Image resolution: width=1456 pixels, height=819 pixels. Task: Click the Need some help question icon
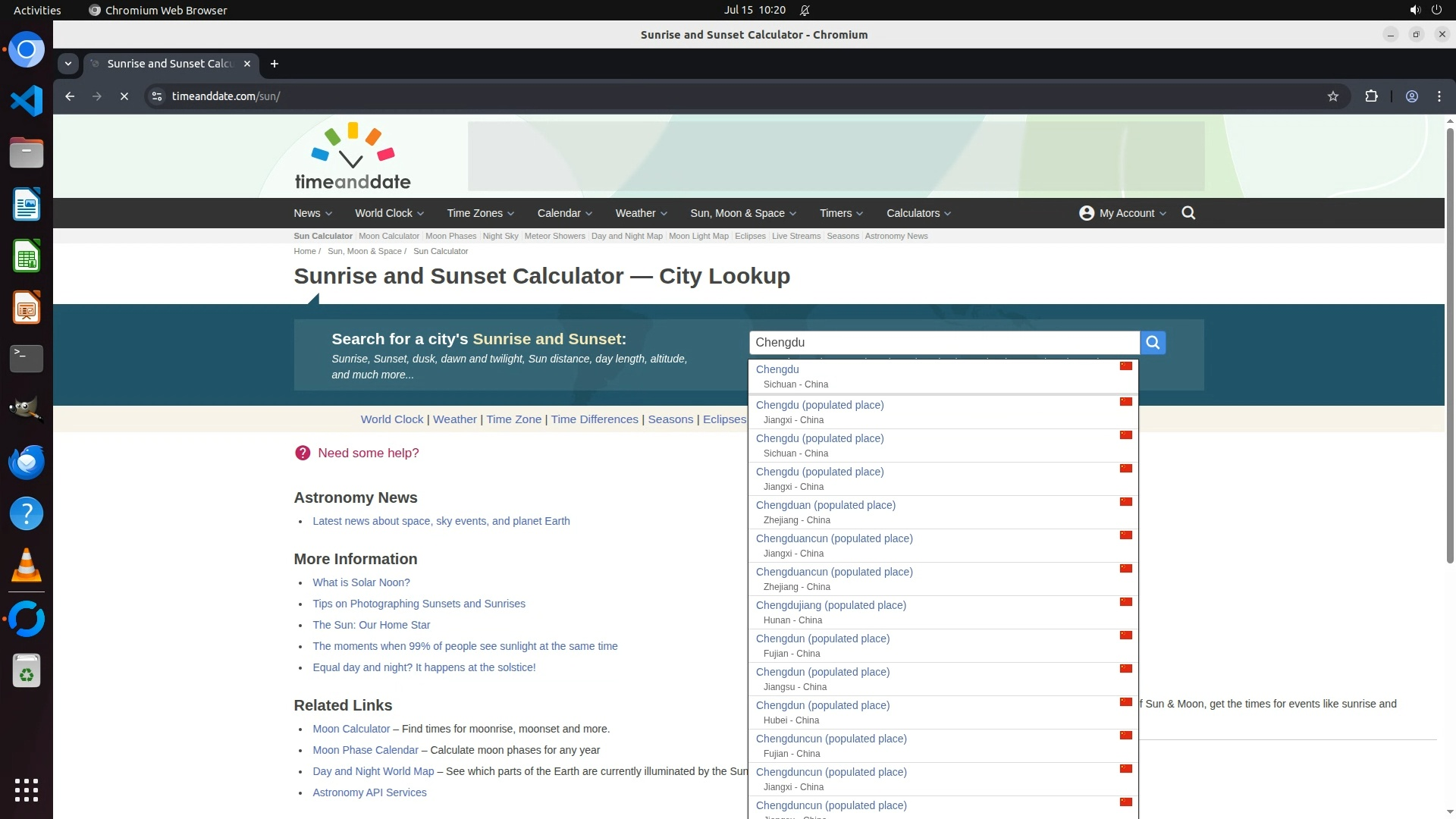pyautogui.click(x=303, y=453)
